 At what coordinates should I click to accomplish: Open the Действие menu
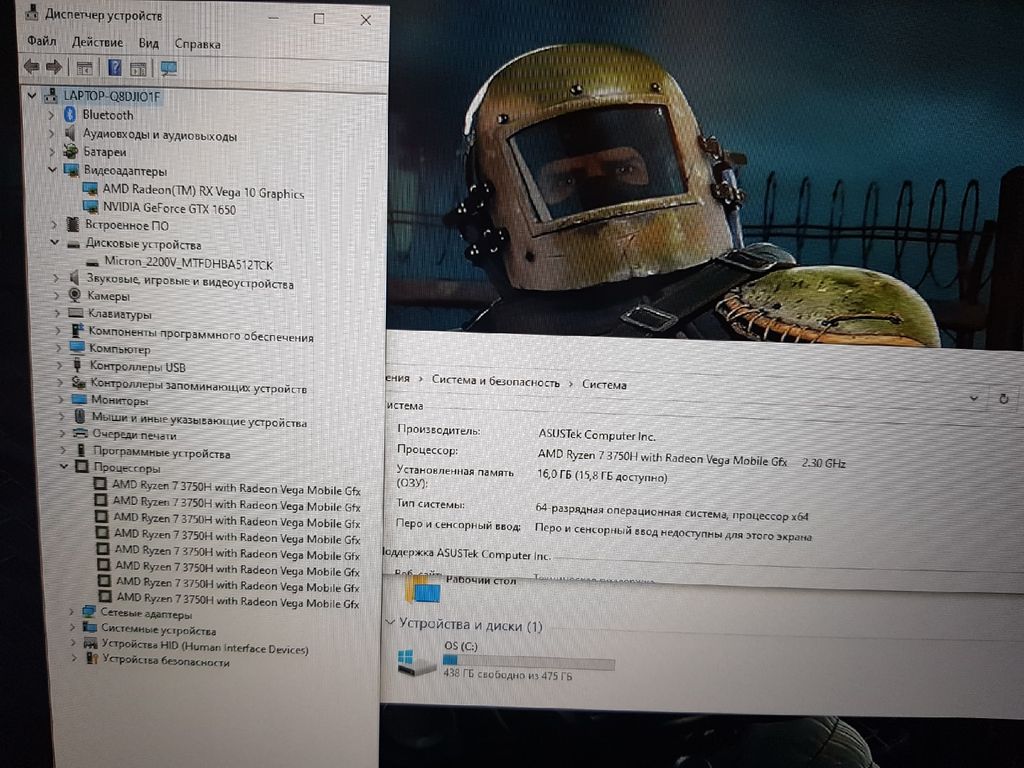98,42
